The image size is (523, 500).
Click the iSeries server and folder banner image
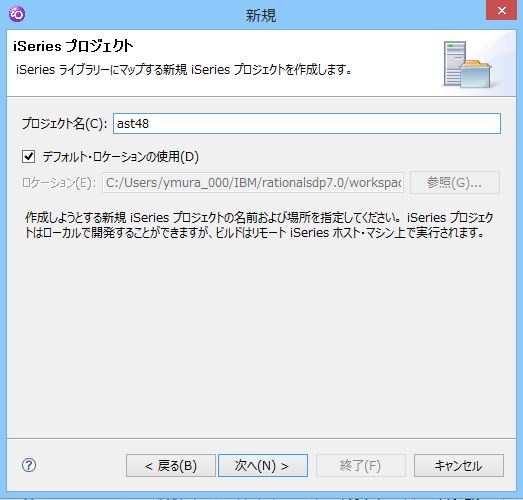click(x=467, y=64)
